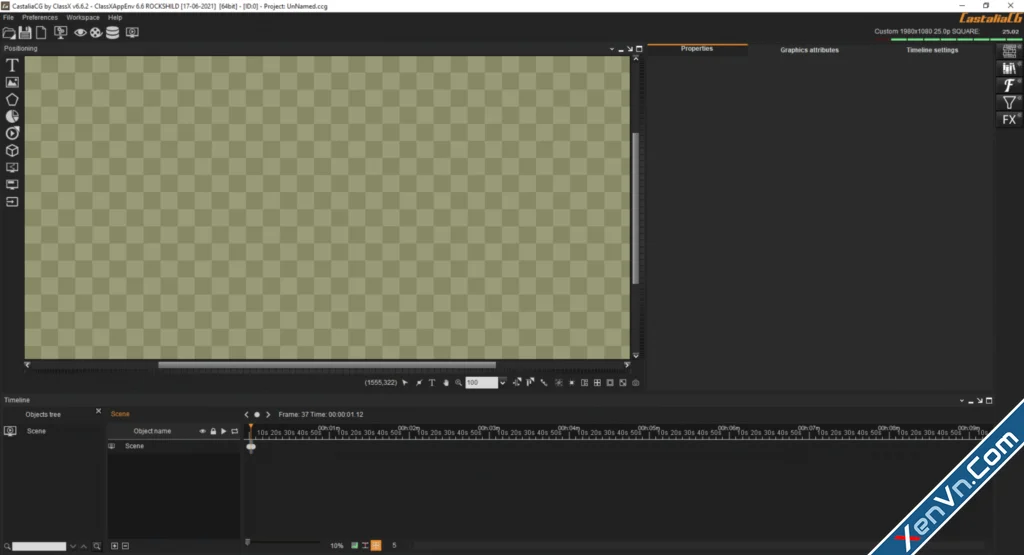Collapse all with the minus box button
The image size is (1024, 555).
coord(125,546)
